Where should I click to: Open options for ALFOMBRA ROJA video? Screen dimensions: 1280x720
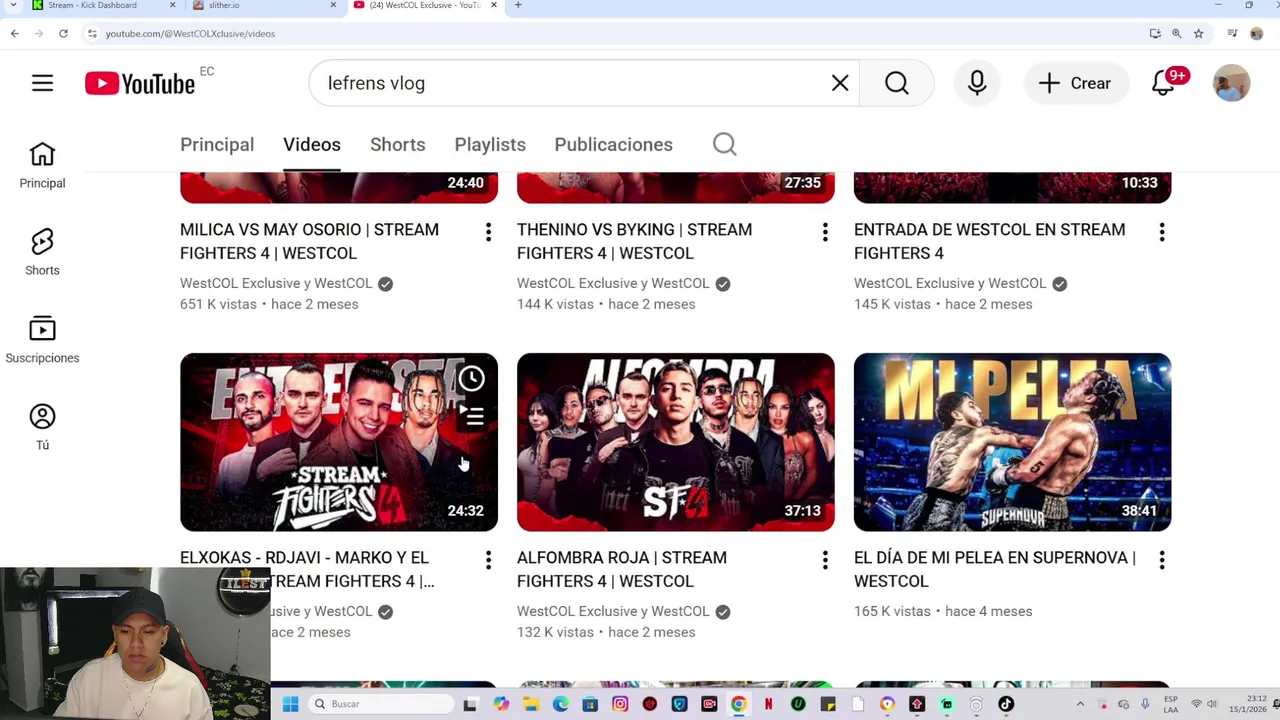point(825,561)
